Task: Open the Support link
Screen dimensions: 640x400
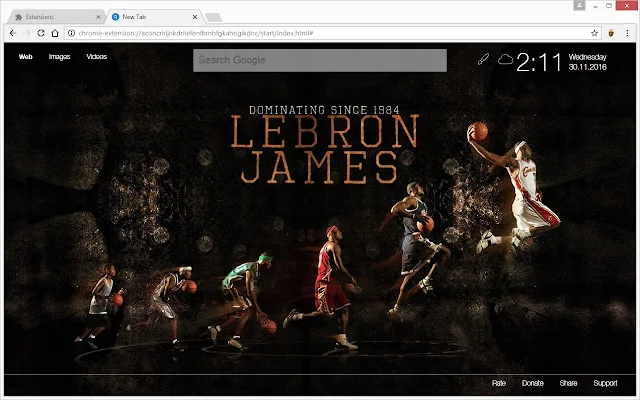Action: point(605,383)
